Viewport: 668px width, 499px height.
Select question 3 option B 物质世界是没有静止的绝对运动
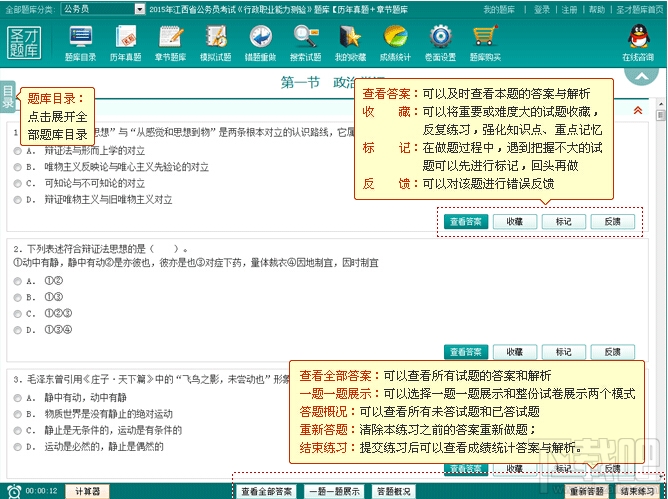17,414
